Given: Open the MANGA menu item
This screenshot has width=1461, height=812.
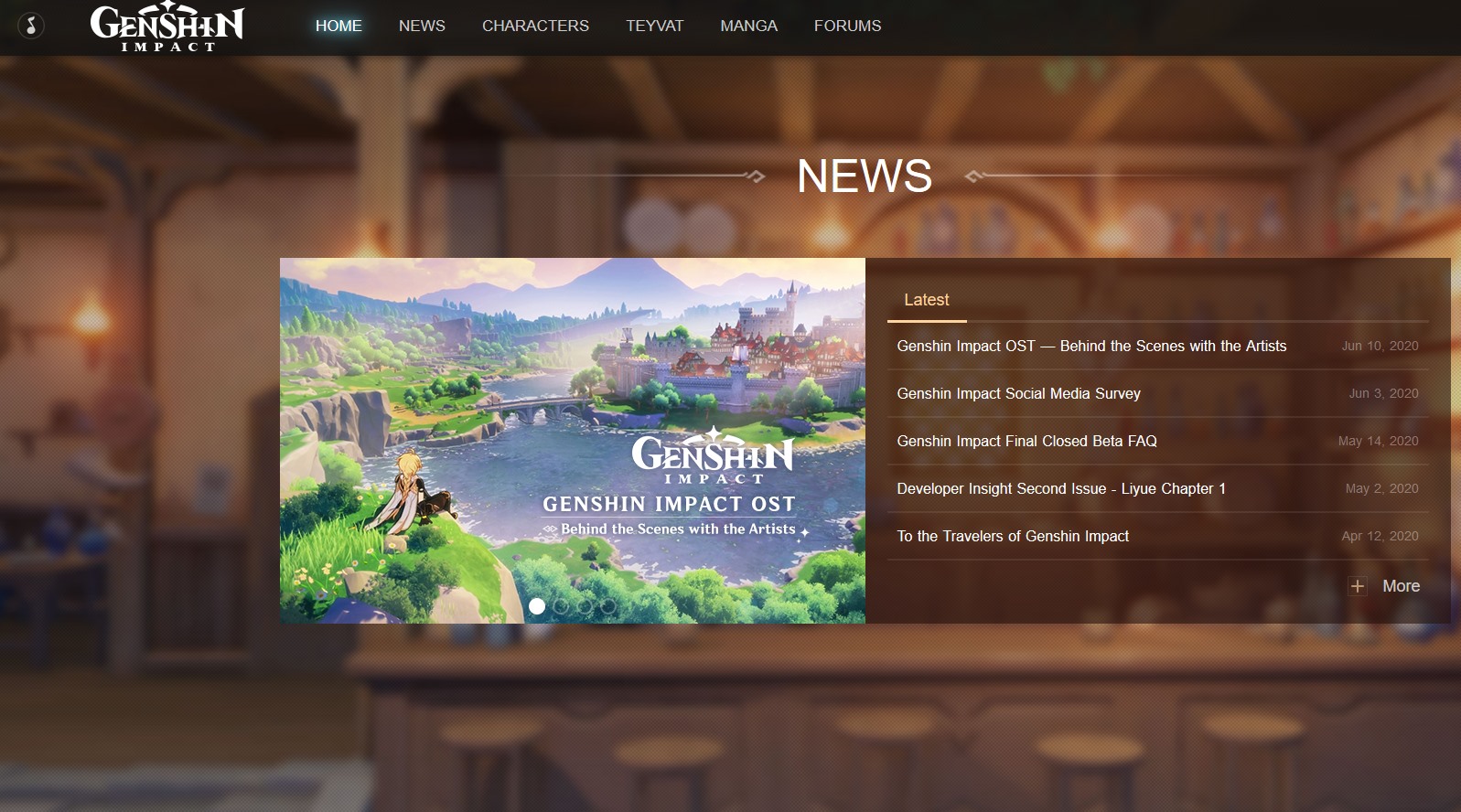Looking at the screenshot, I should tap(748, 26).
